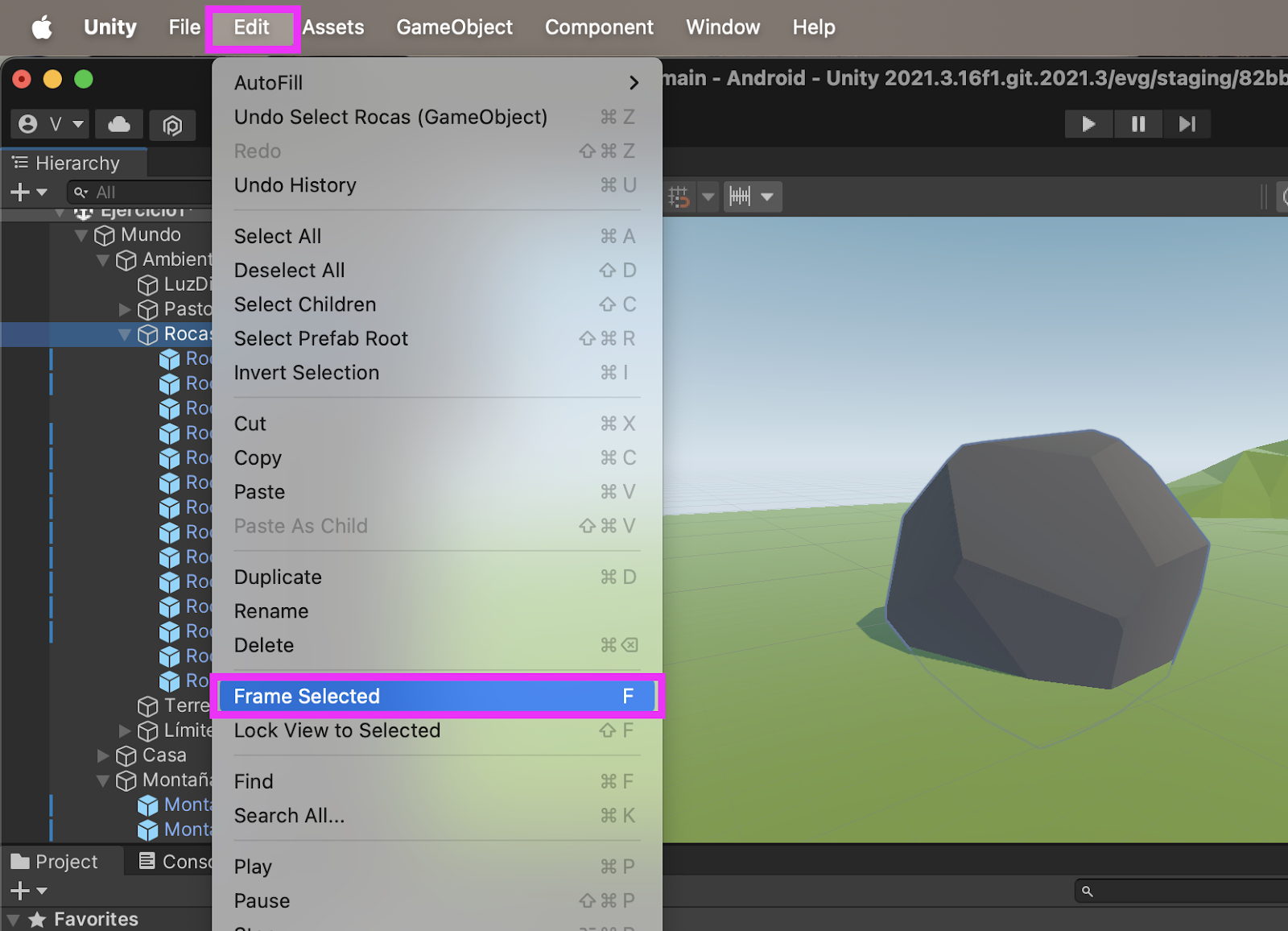
Task: Choose Select Prefab Root
Action: pos(437,338)
